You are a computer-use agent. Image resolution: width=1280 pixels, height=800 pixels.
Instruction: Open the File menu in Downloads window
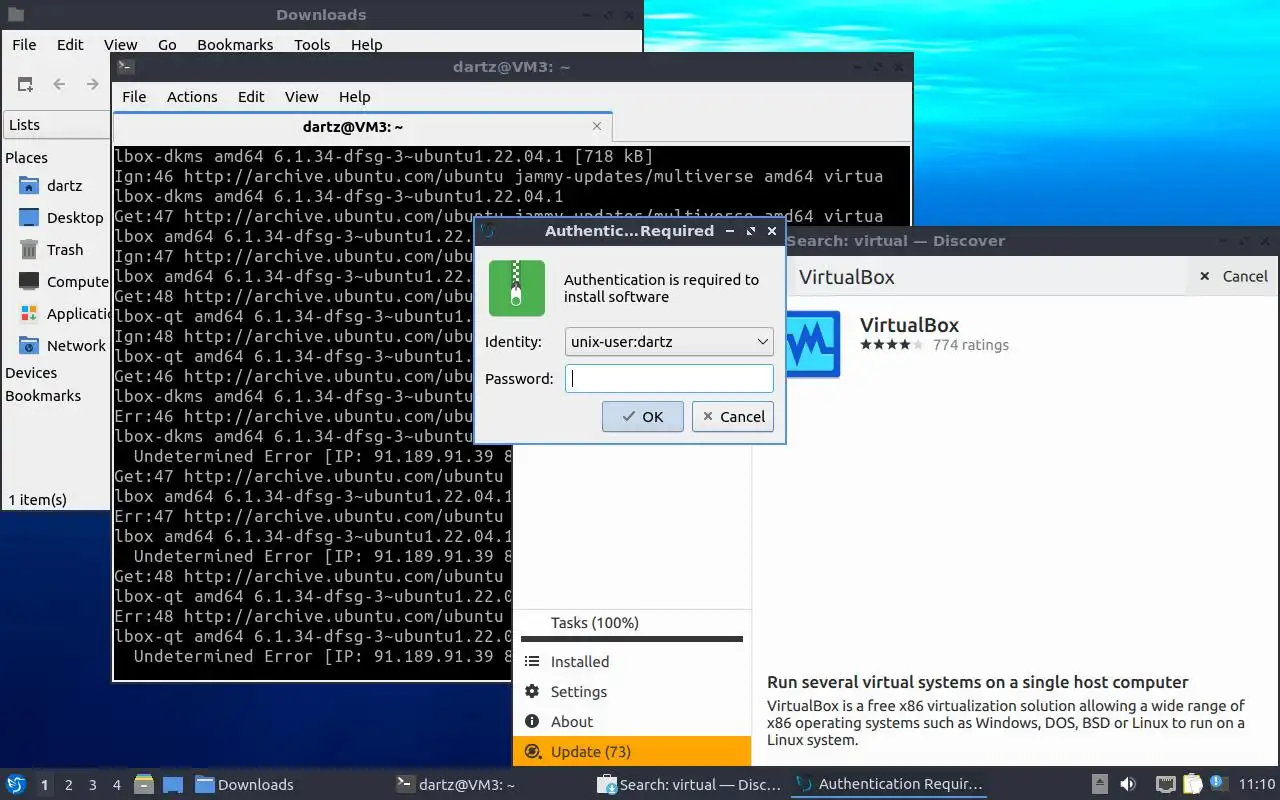[x=24, y=44]
